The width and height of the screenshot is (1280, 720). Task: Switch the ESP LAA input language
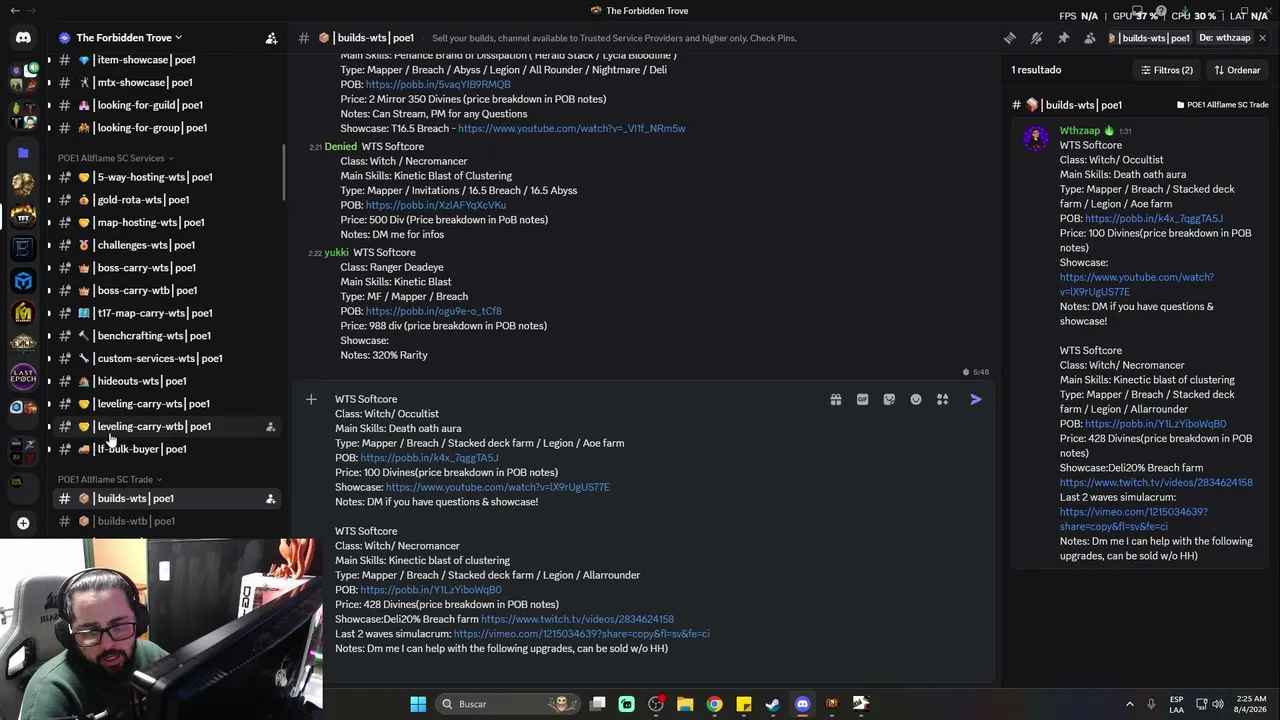(x=1177, y=704)
